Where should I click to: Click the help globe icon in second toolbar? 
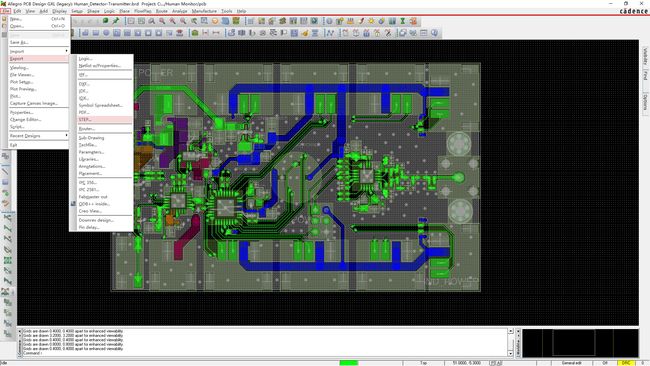tap(434, 33)
